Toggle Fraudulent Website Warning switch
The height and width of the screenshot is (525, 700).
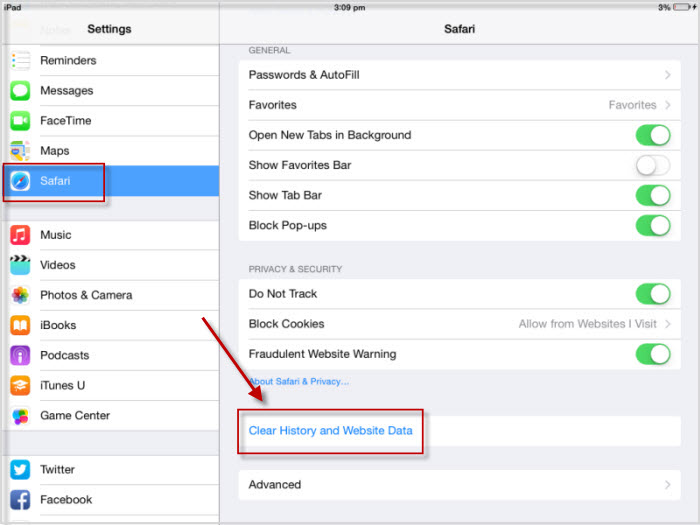[x=653, y=354]
